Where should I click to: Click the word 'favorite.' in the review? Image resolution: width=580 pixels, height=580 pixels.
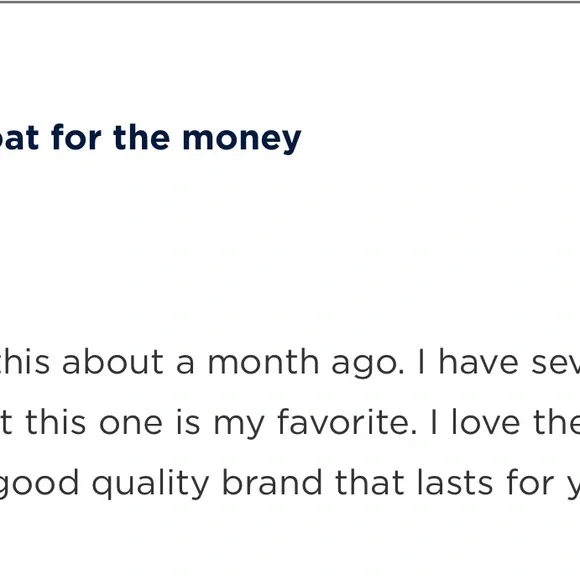347,422
